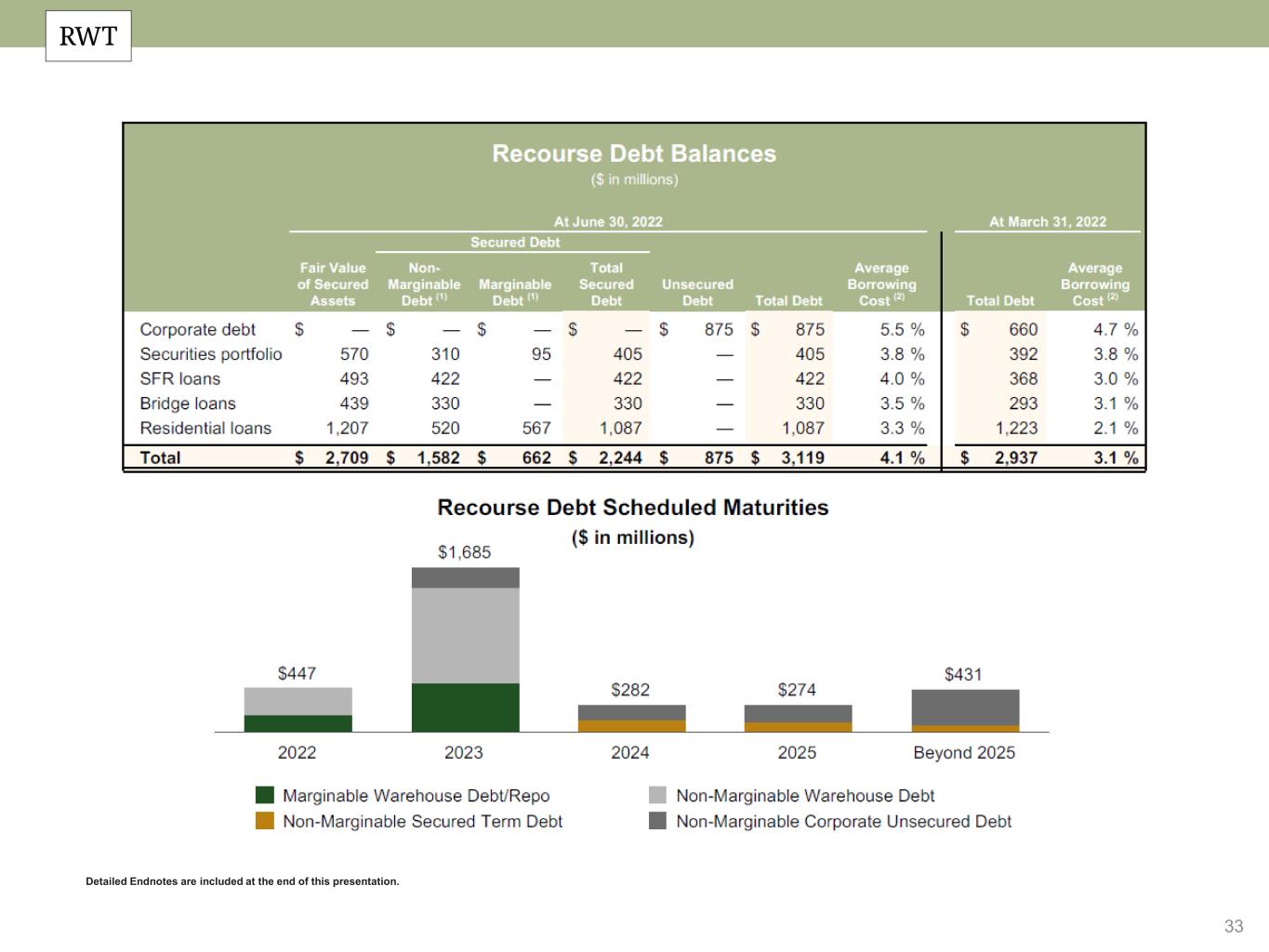This screenshot has height=952, width=1269.
Task: Click the RWT ticker box
Action: (88, 36)
